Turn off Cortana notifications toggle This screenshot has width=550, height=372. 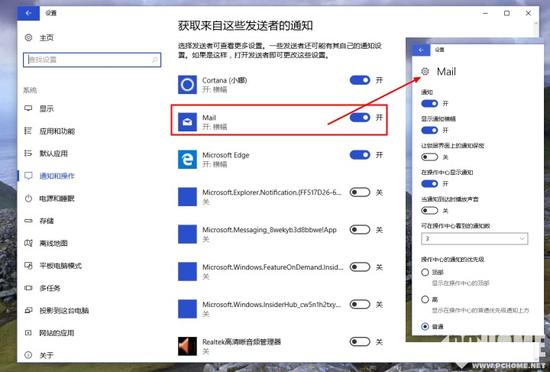coord(360,80)
